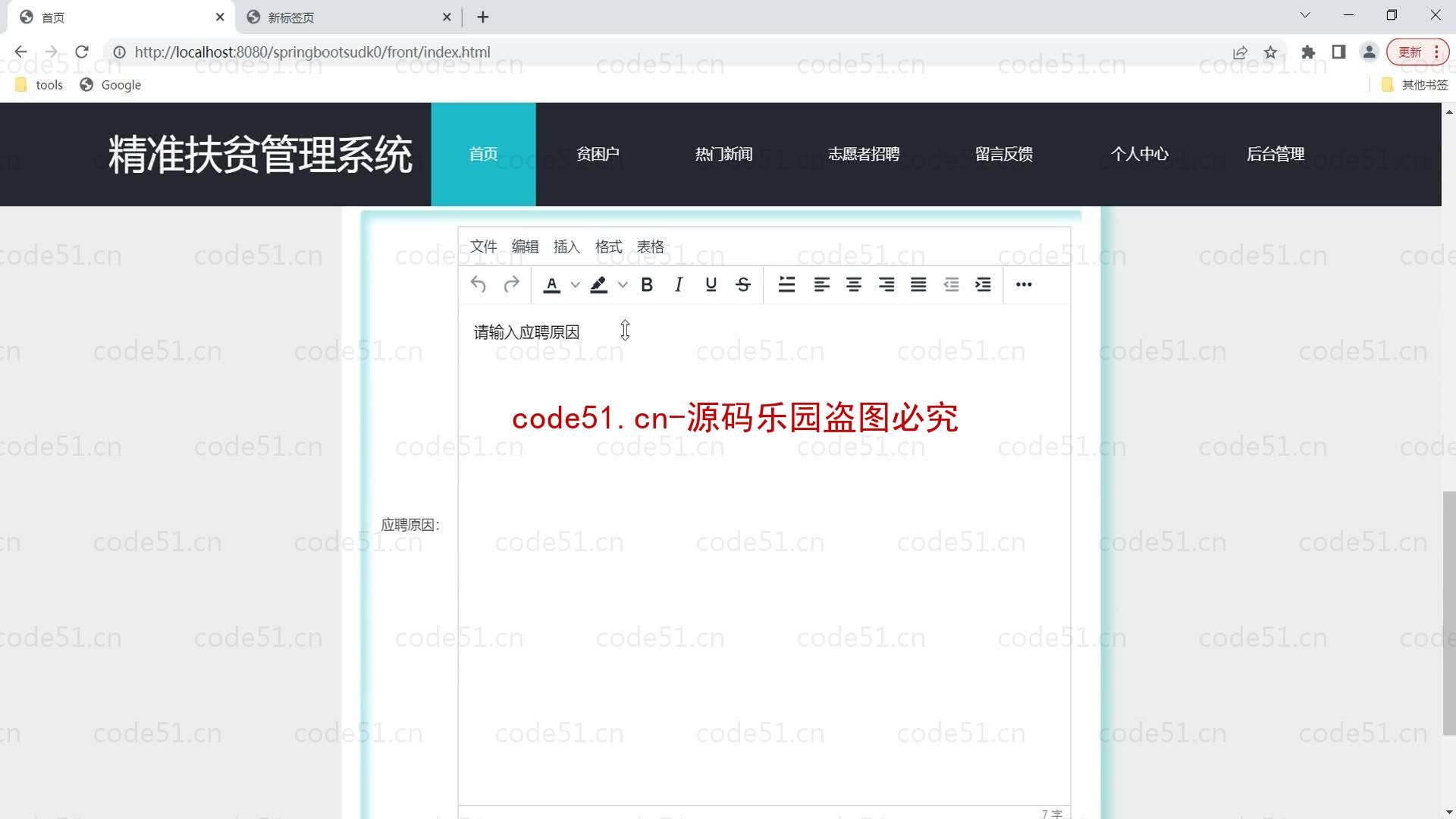Reload the current page
This screenshot has height=819, width=1456.
point(82,52)
